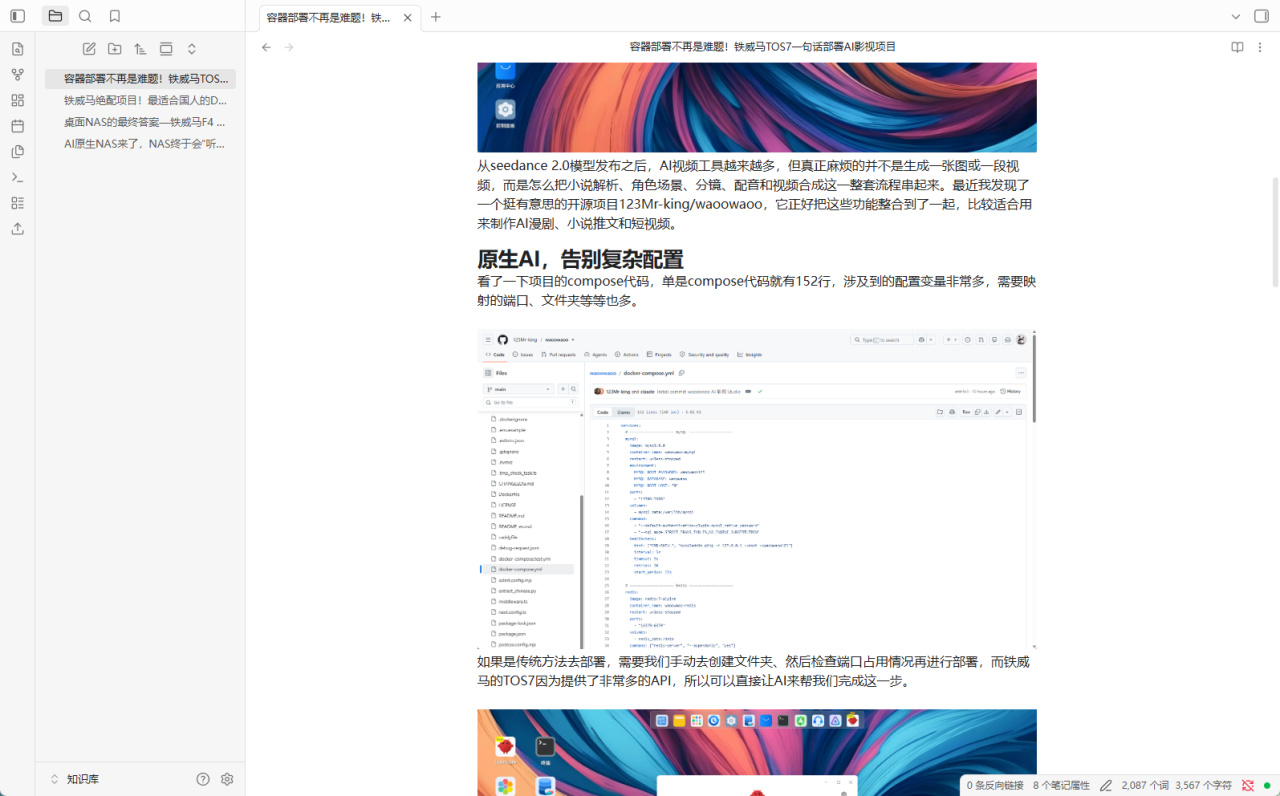Screen dimensions: 1280x796
Task: Click the 原生AI，告别复杂配置 heading
Action: [580, 260]
